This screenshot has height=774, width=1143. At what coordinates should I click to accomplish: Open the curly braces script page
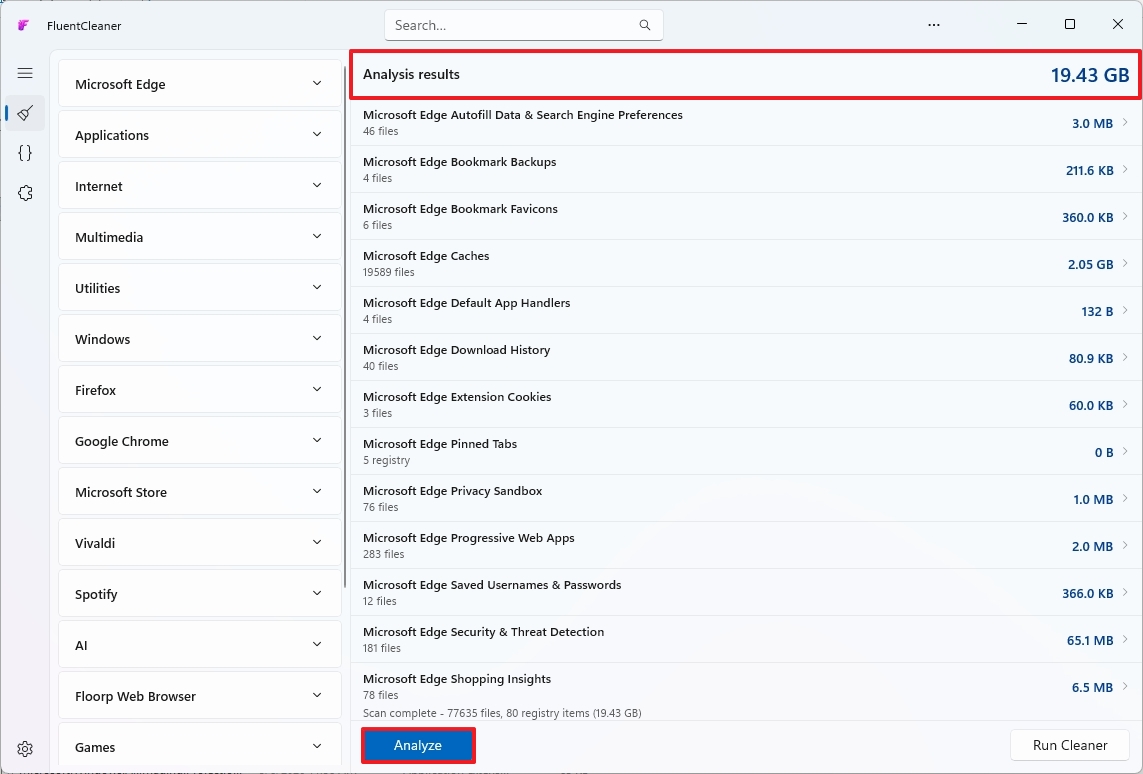point(25,153)
